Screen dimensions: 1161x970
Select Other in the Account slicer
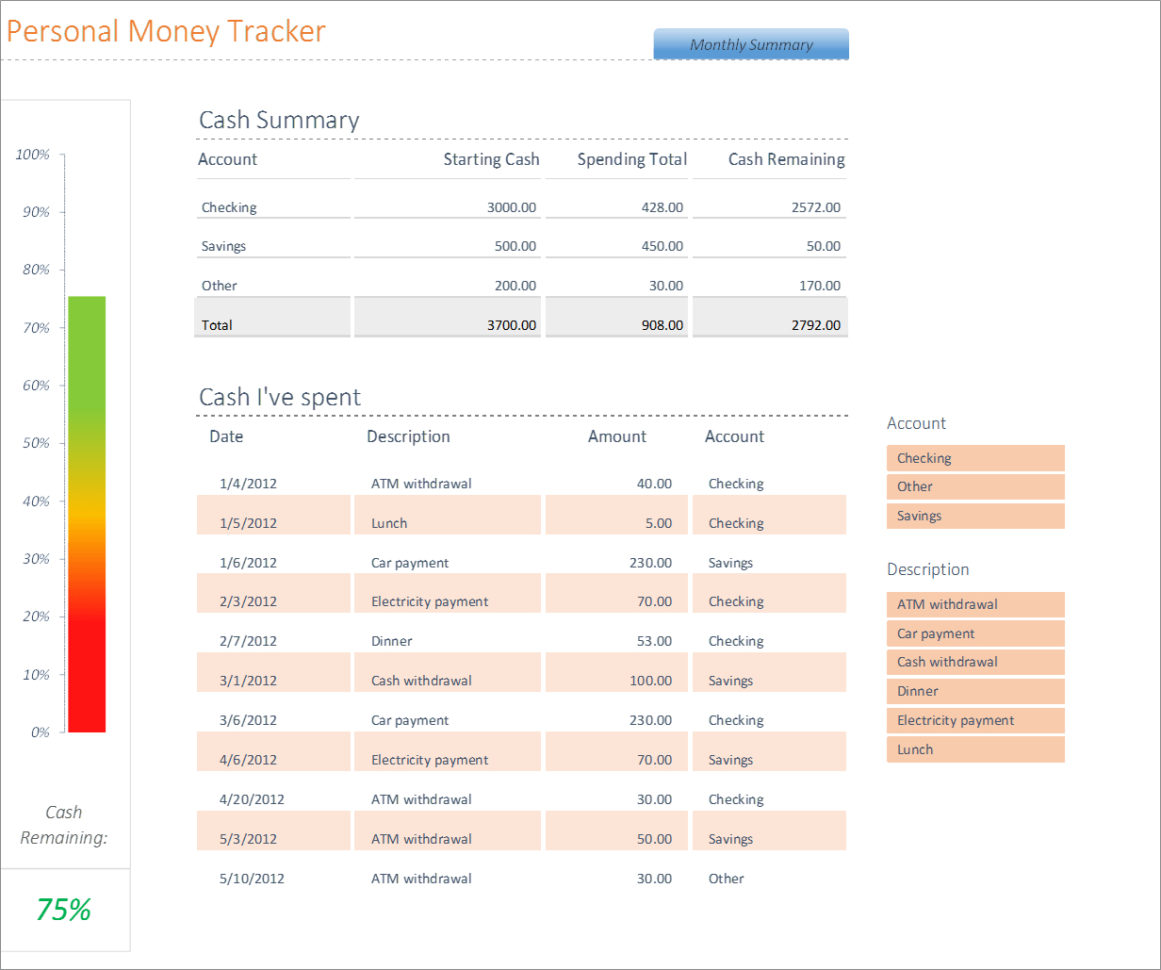click(x=975, y=486)
